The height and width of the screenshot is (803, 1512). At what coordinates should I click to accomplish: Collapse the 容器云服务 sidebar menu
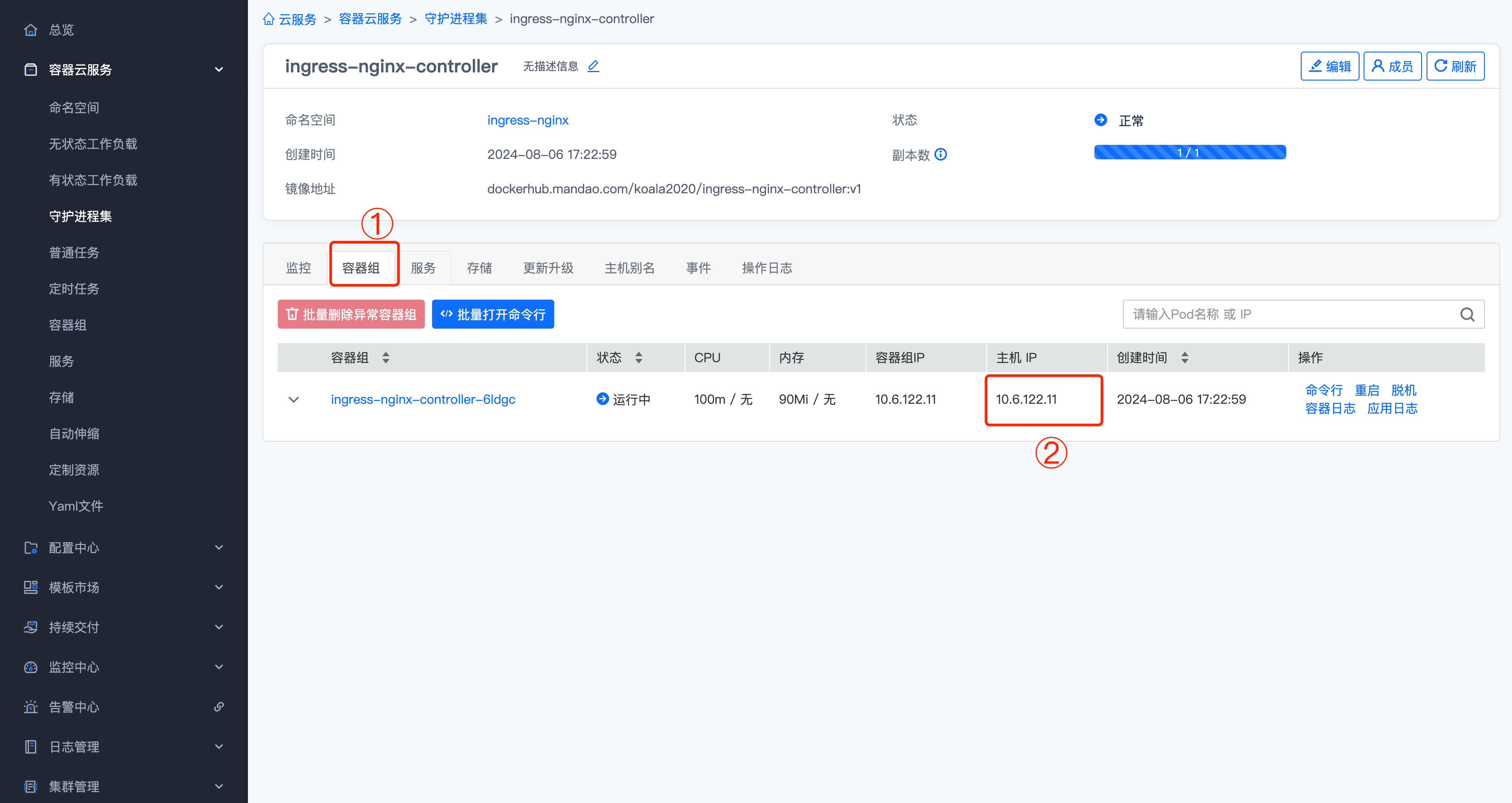(219, 70)
